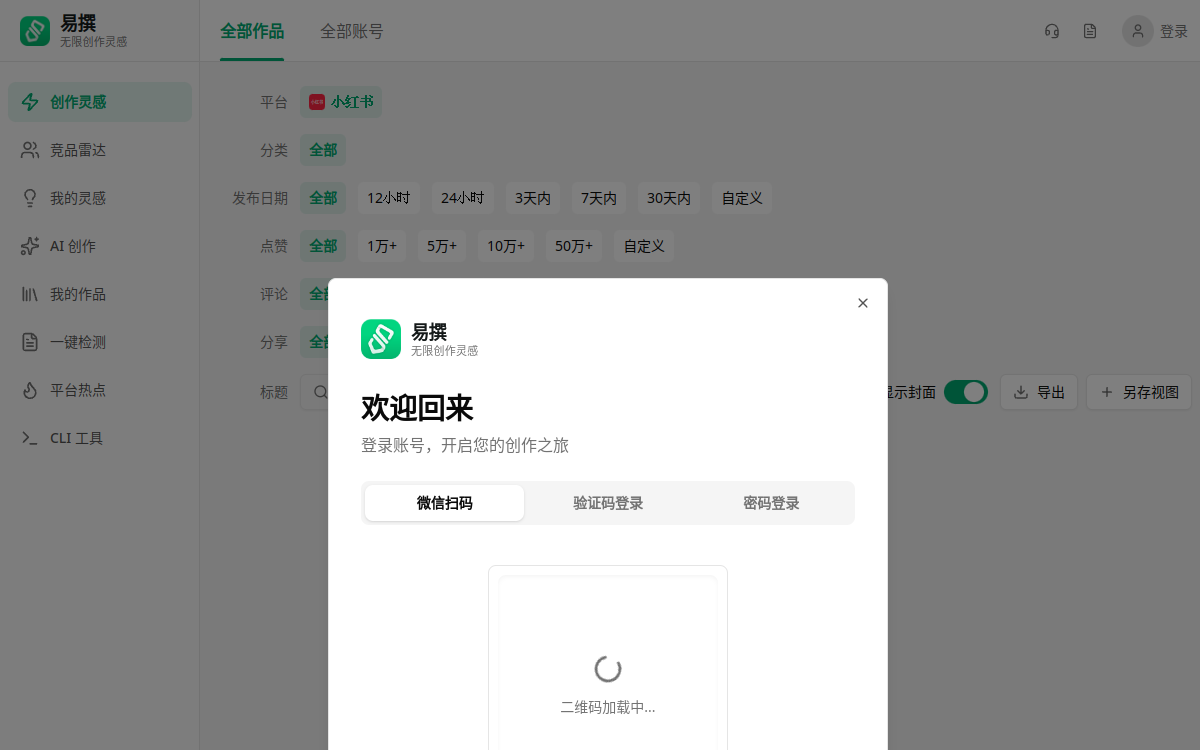
Task: Click the 易撰 logo in login dialog
Action: (381, 339)
